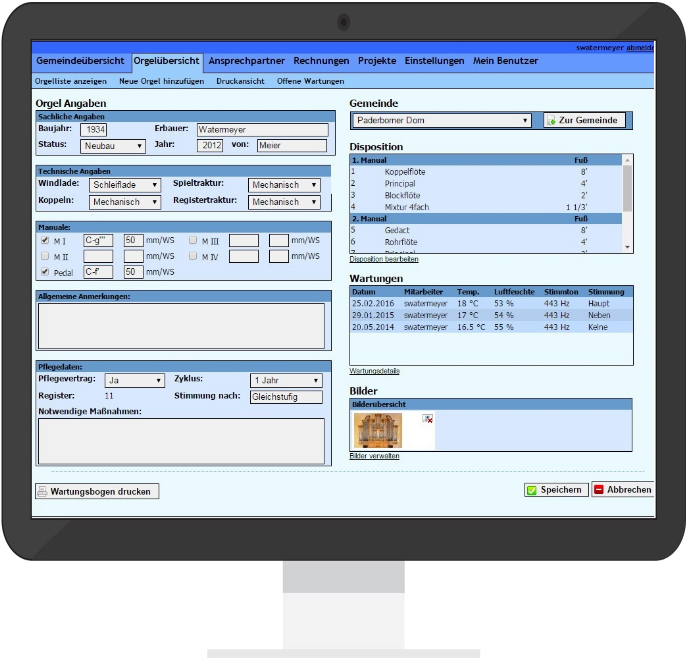Image resolution: width=689 pixels, height=659 pixels.
Task: Click the red Abbrechen icon
Action: point(598,490)
